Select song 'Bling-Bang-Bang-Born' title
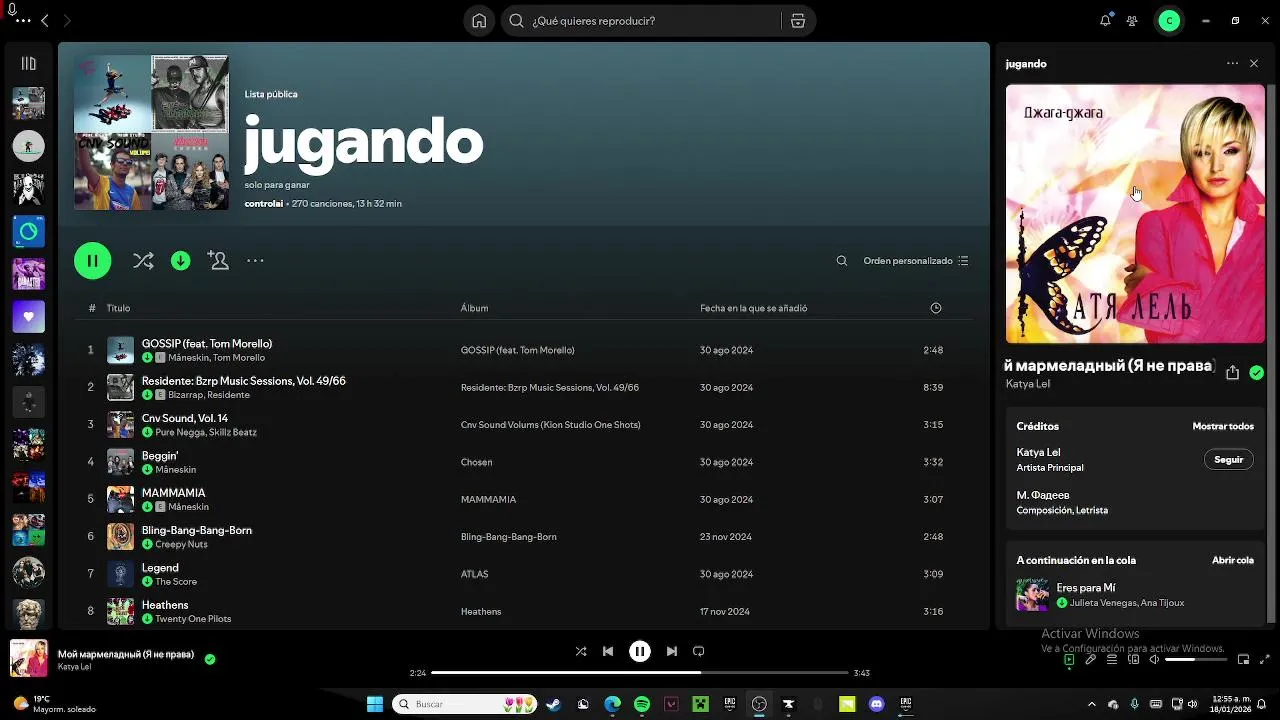The height and width of the screenshot is (720, 1280). point(197,530)
